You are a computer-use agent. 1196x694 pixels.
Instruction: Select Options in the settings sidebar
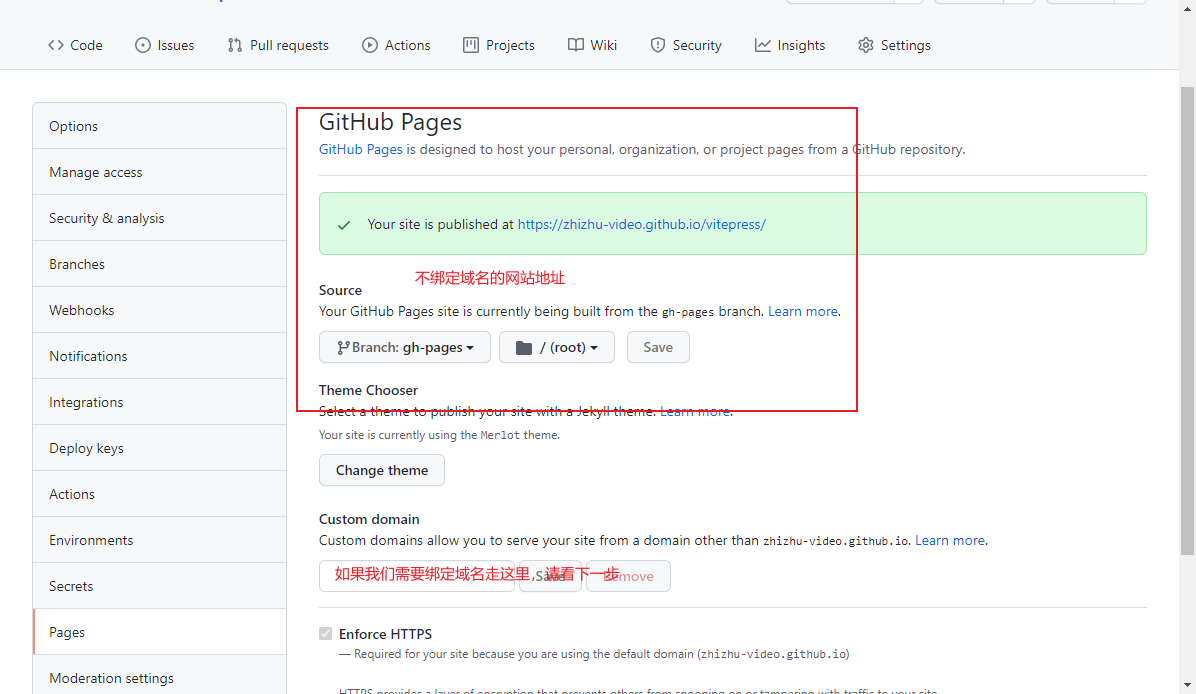[159, 126]
